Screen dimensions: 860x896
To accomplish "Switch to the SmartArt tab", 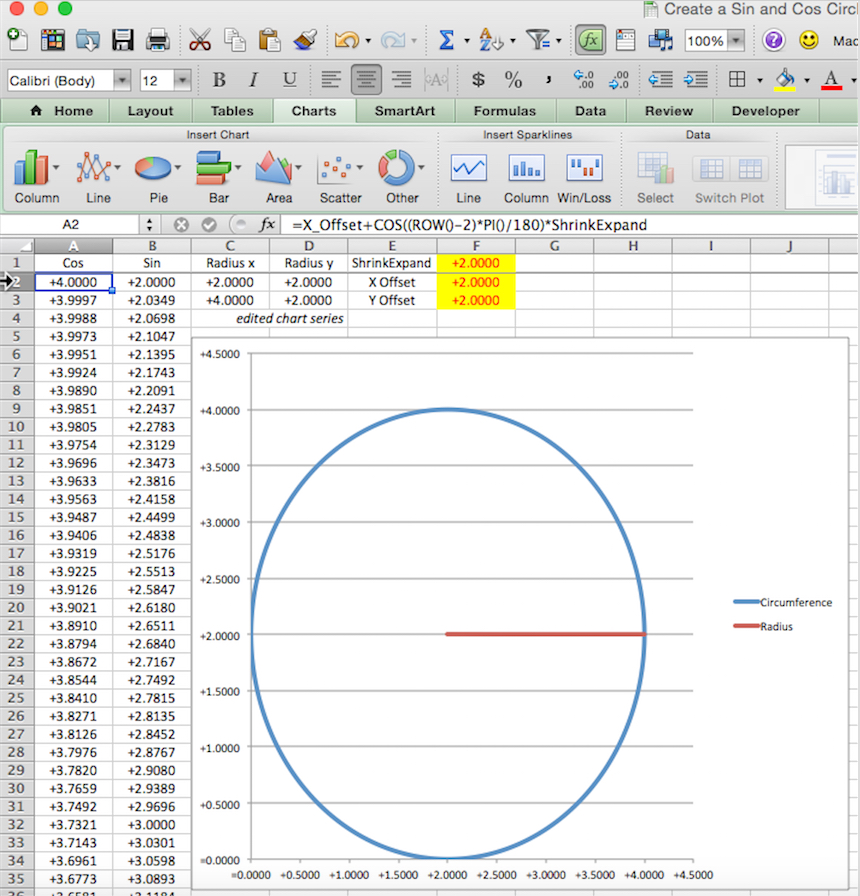I will (405, 111).
